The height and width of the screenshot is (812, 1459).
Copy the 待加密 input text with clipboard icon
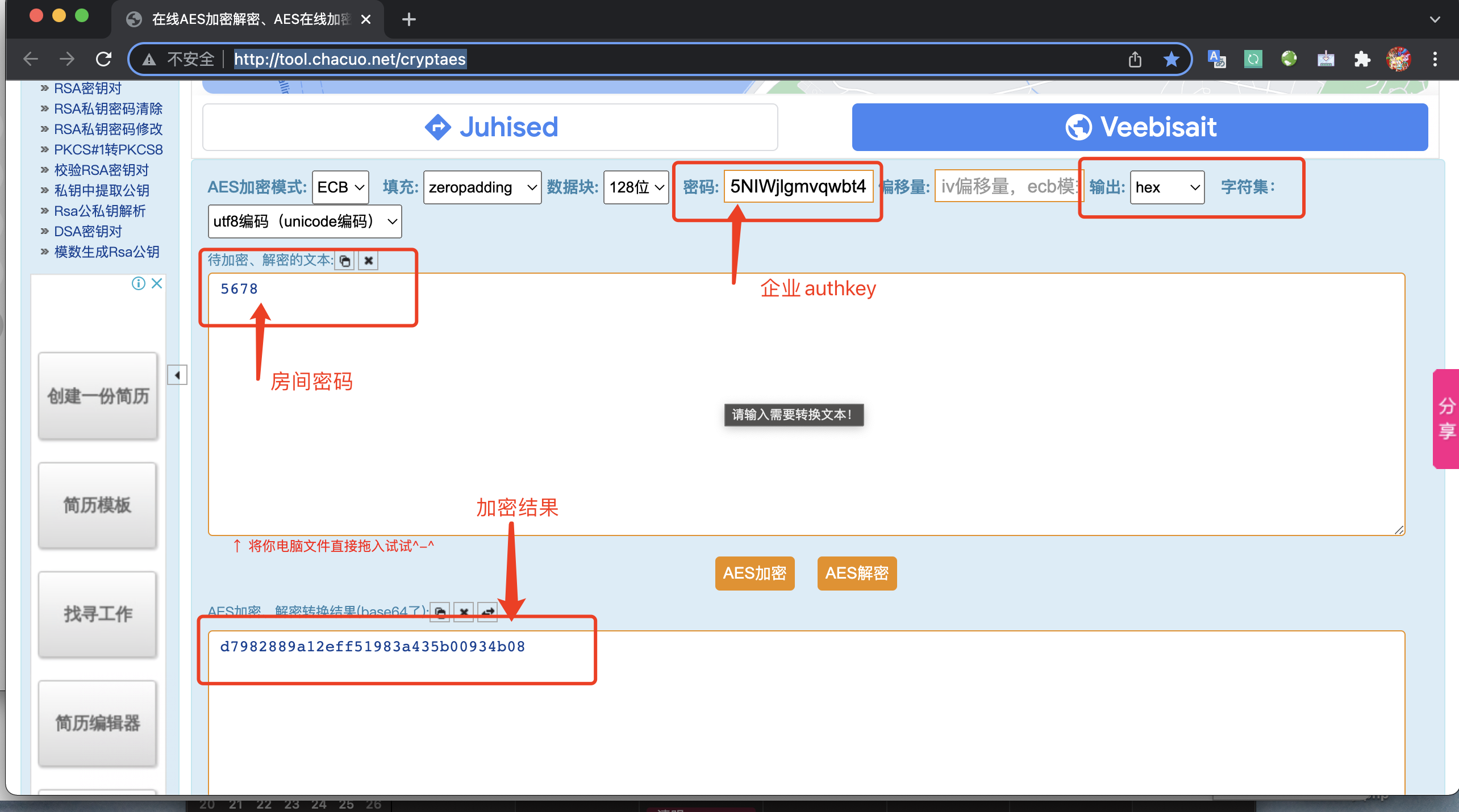[344, 261]
